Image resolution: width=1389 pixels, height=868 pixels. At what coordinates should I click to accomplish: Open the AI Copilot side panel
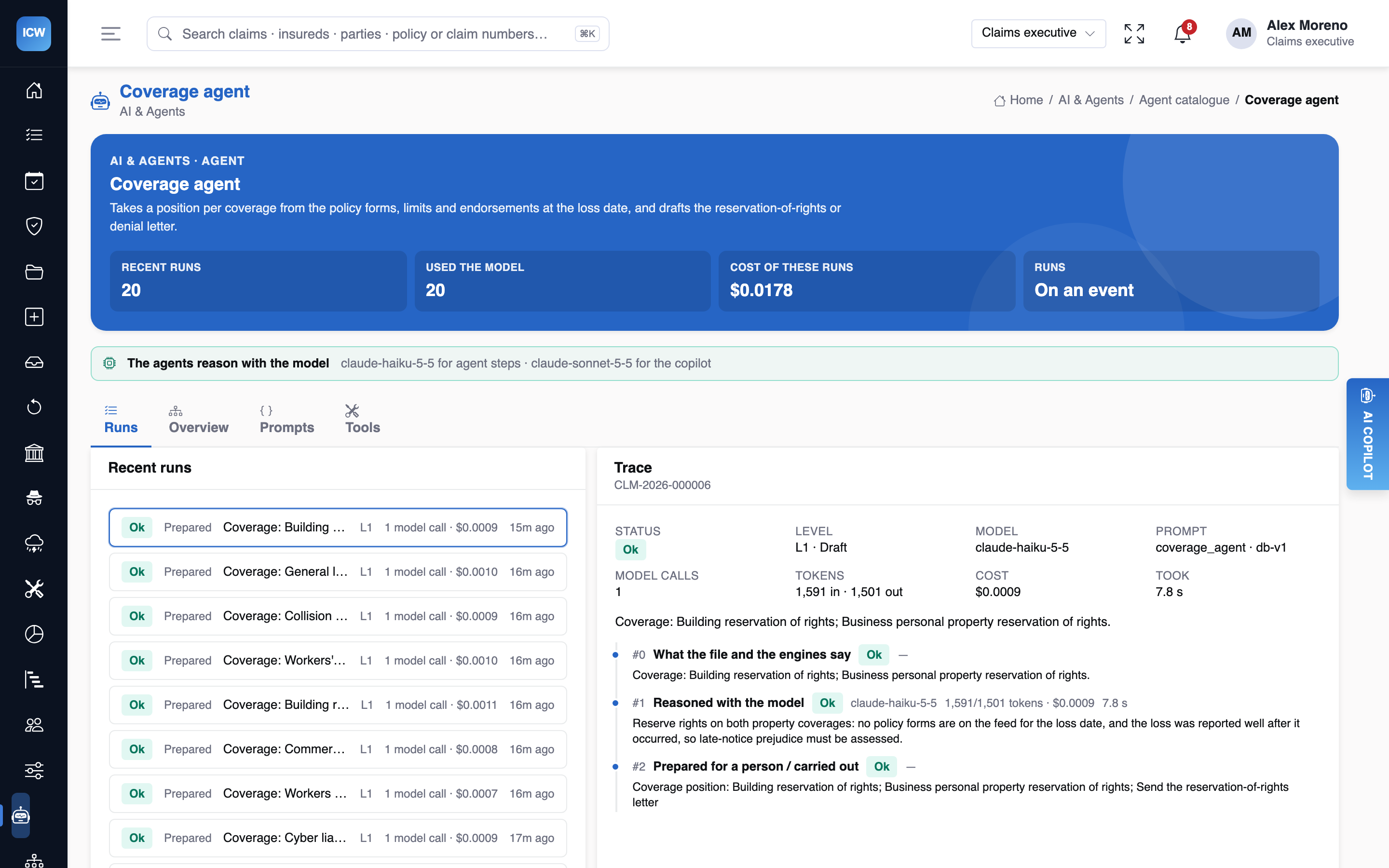1367,434
